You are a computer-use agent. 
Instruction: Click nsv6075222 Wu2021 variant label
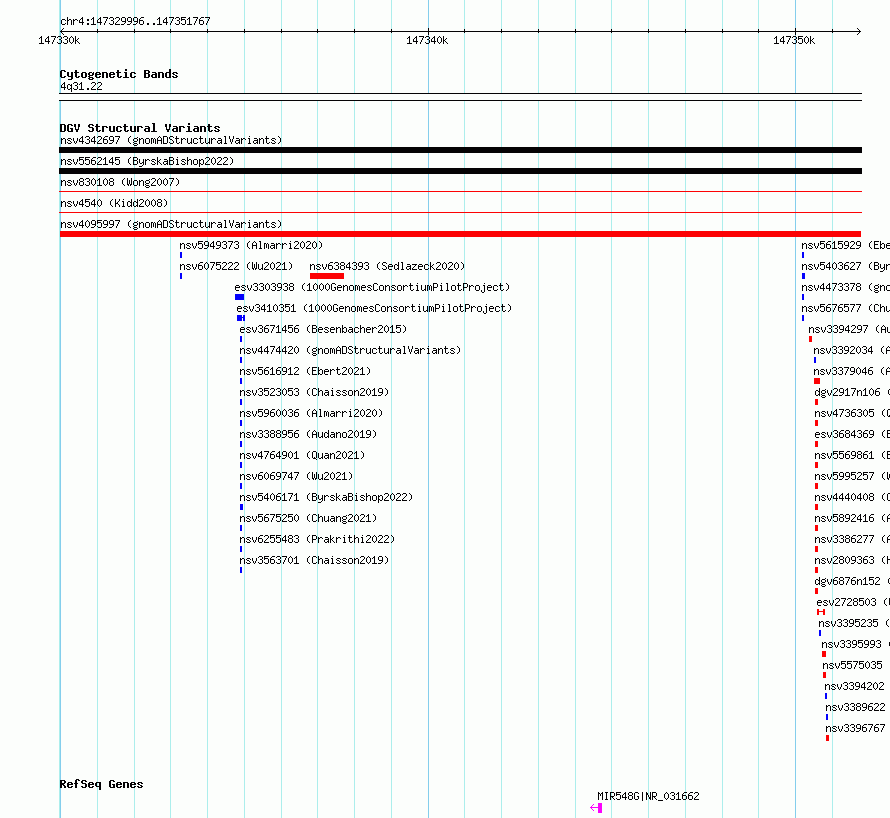coord(236,266)
